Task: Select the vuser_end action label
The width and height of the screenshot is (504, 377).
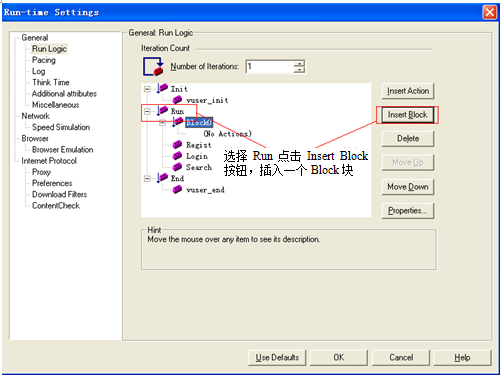Action: (x=205, y=190)
